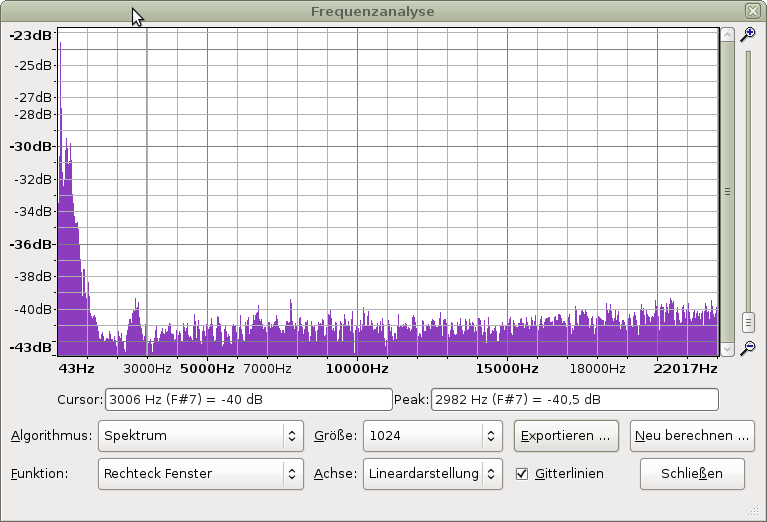The image size is (767, 522).
Task: Click the Neu berechnen button
Action: click(692, 436)
